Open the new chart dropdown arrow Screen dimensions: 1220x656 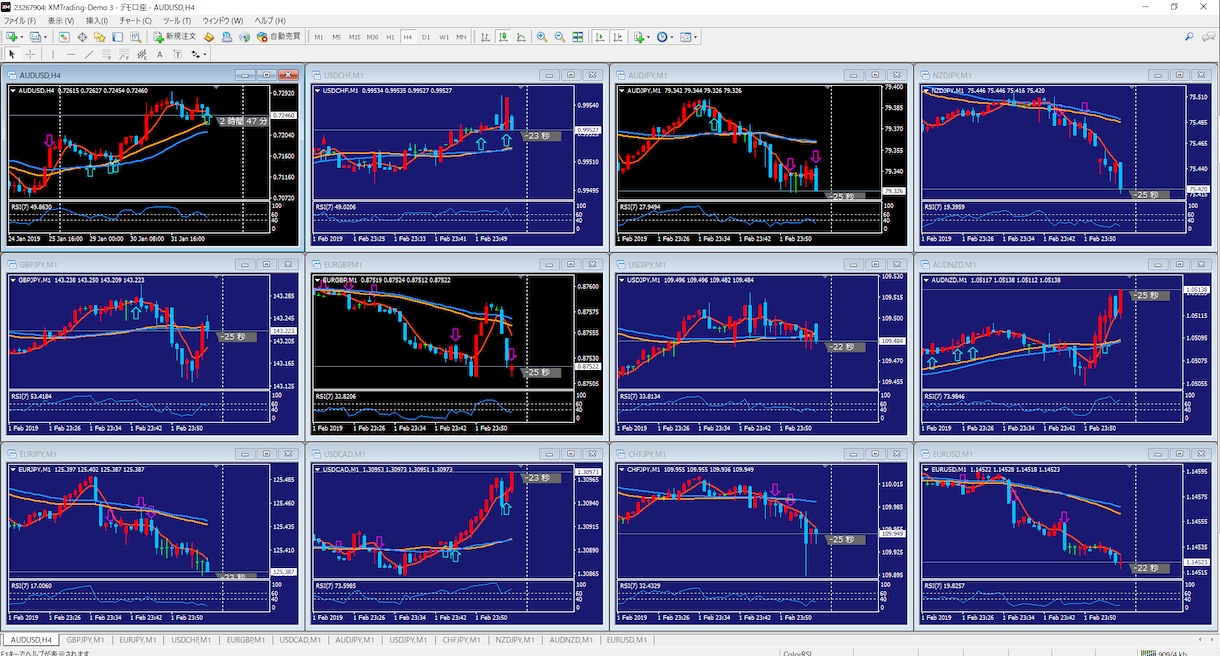click(x=22, y=37)
